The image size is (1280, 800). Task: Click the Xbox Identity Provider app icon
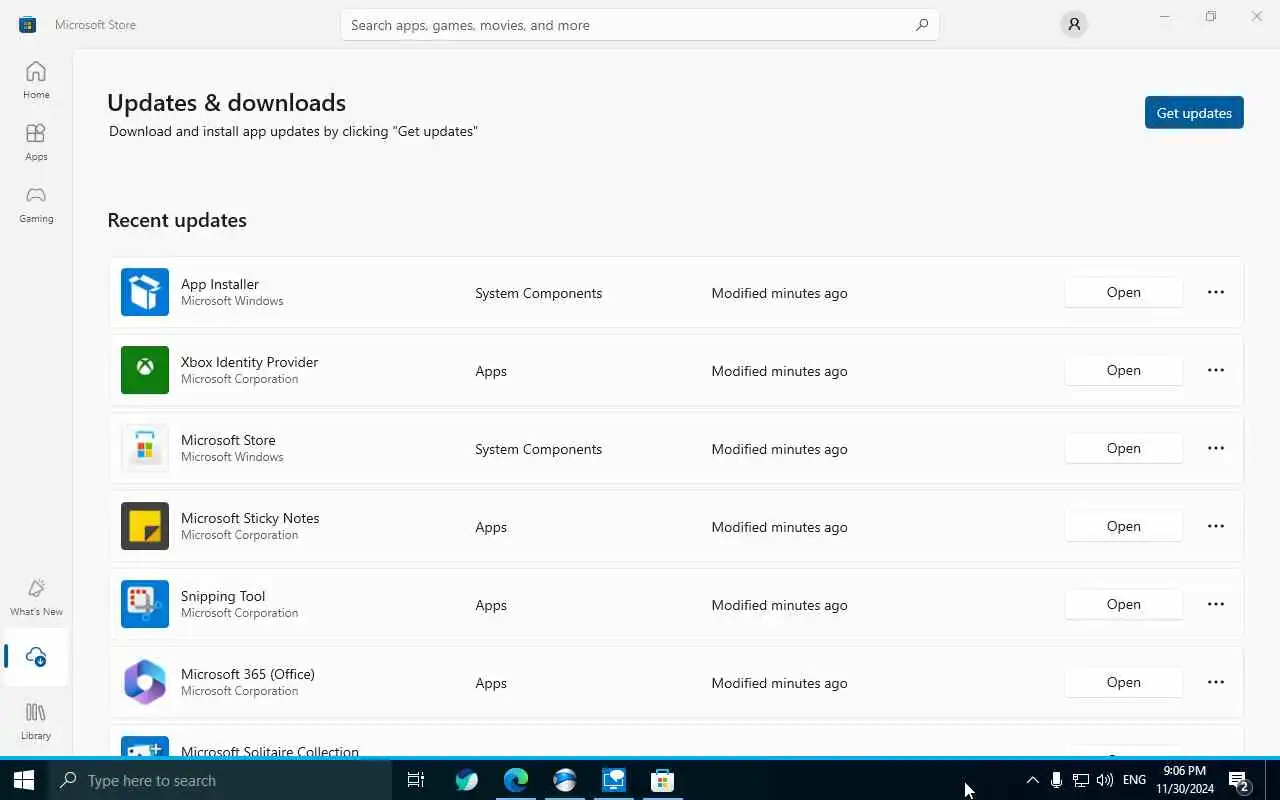[x=145, y=370]
